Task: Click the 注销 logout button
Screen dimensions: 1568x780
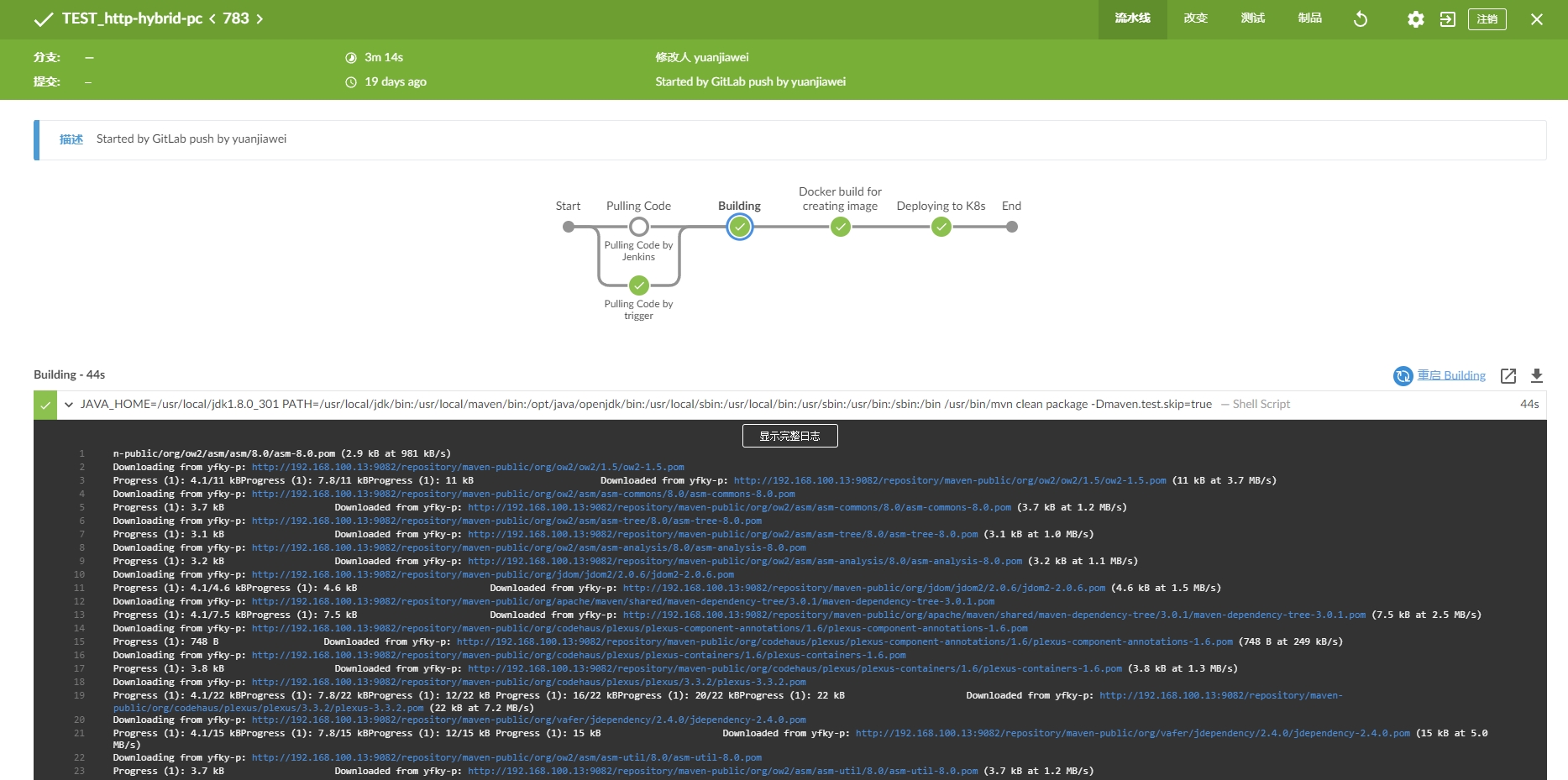Action: tap(1487, 19)
